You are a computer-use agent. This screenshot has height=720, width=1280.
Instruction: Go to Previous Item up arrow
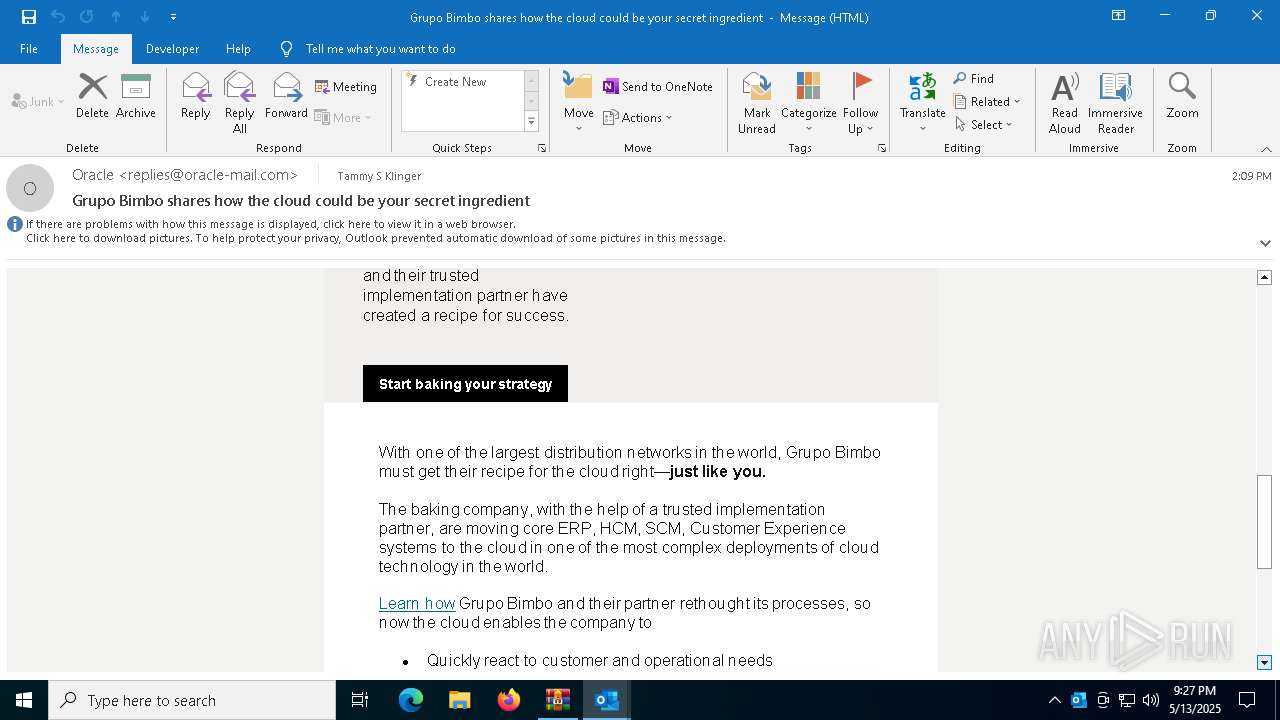116,17
